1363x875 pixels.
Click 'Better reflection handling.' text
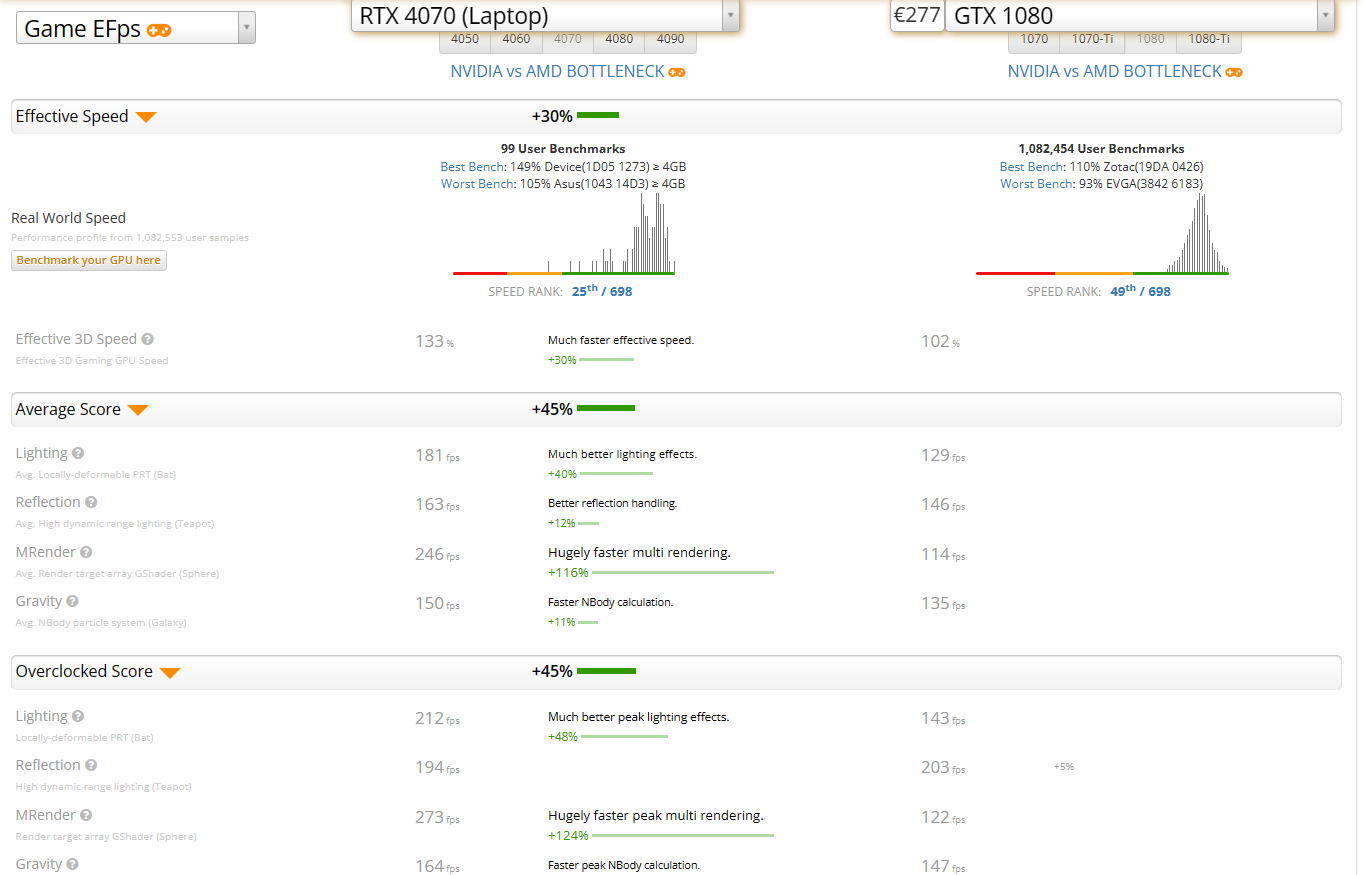pyautogui.click(x=612, y=503)
